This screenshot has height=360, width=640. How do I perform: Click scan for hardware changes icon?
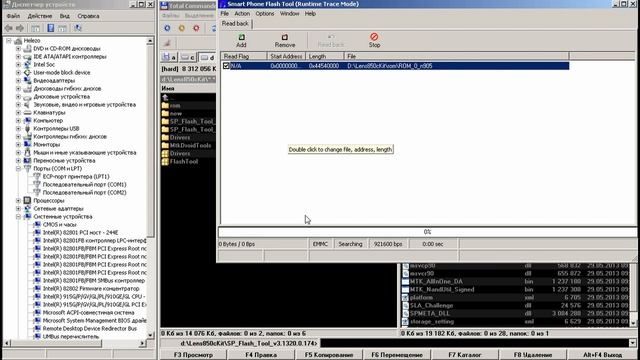78,28
